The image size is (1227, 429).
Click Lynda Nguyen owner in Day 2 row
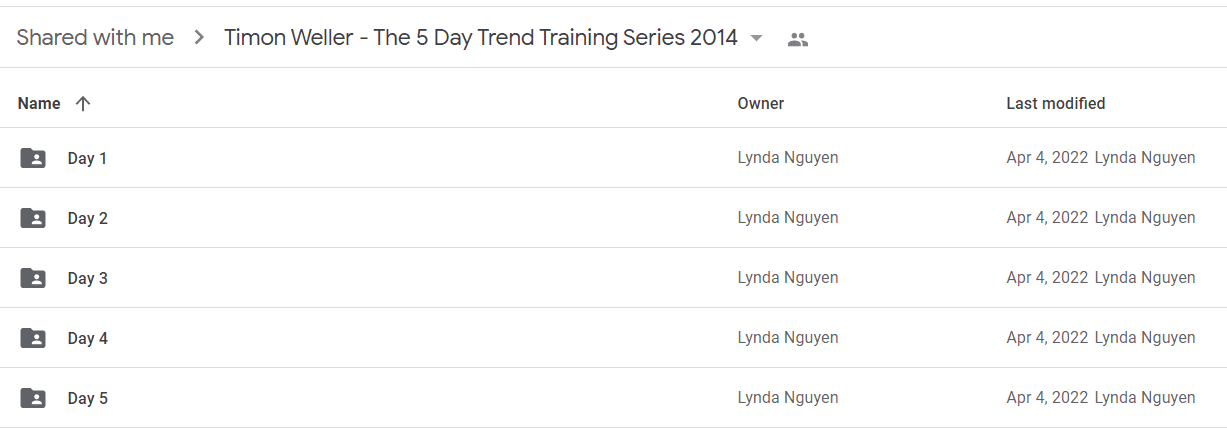pos(788,218)
